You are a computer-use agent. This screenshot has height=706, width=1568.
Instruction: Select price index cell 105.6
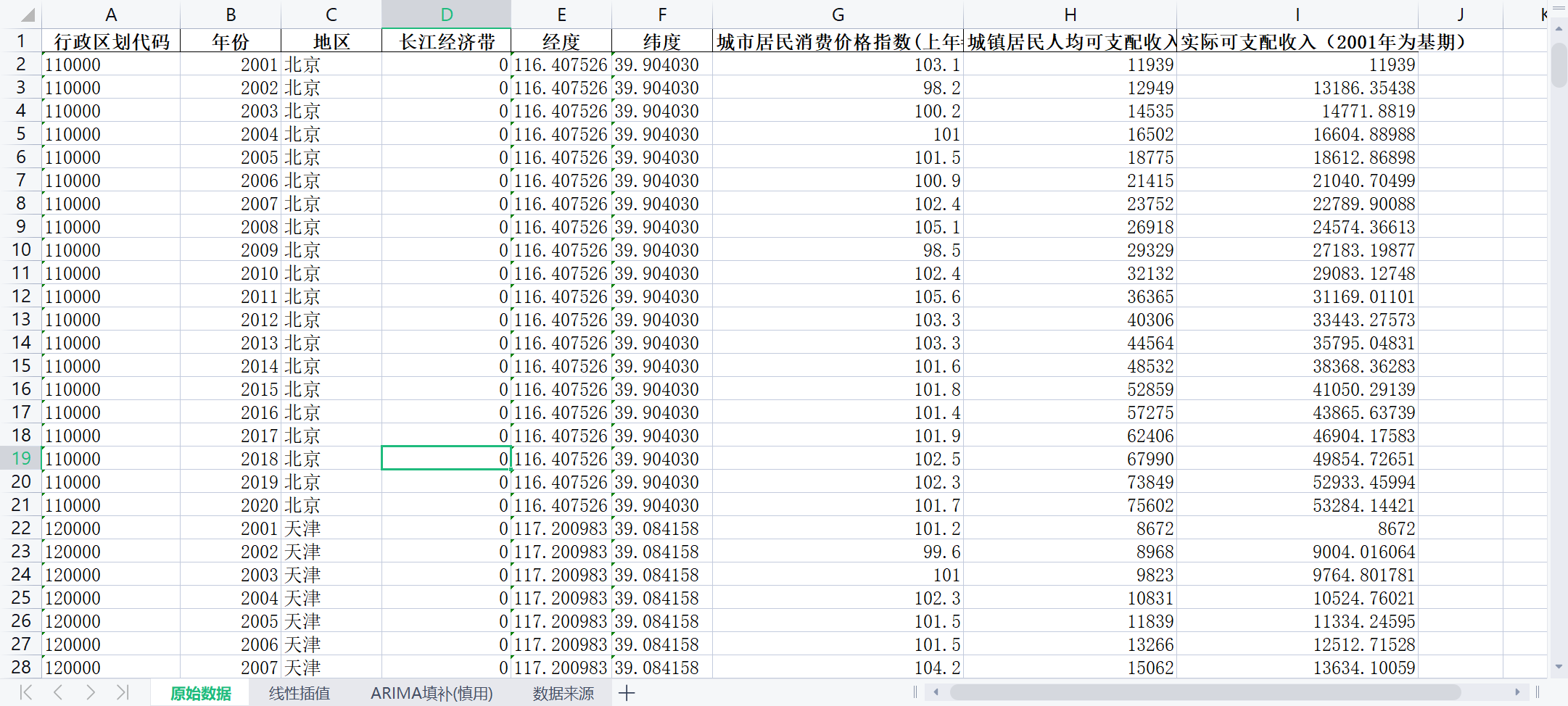[x=838, y=296]
